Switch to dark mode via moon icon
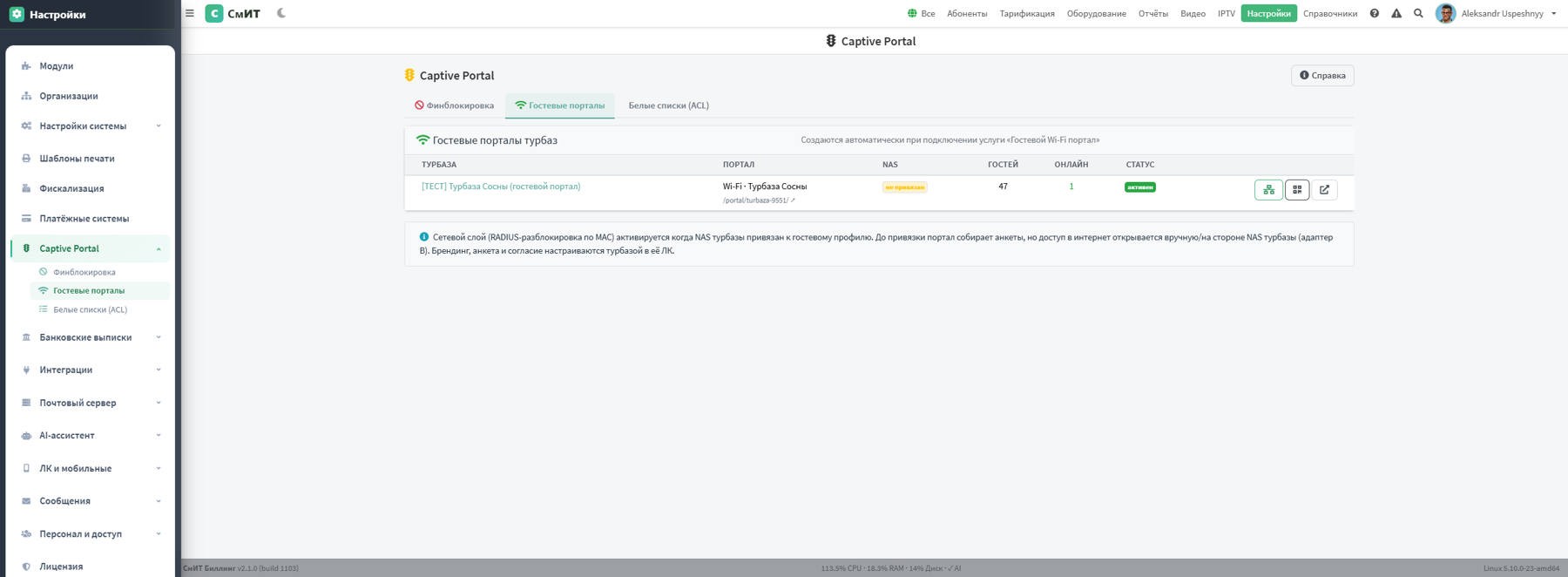The image size is (1568, 577). [x=281, y=13]
